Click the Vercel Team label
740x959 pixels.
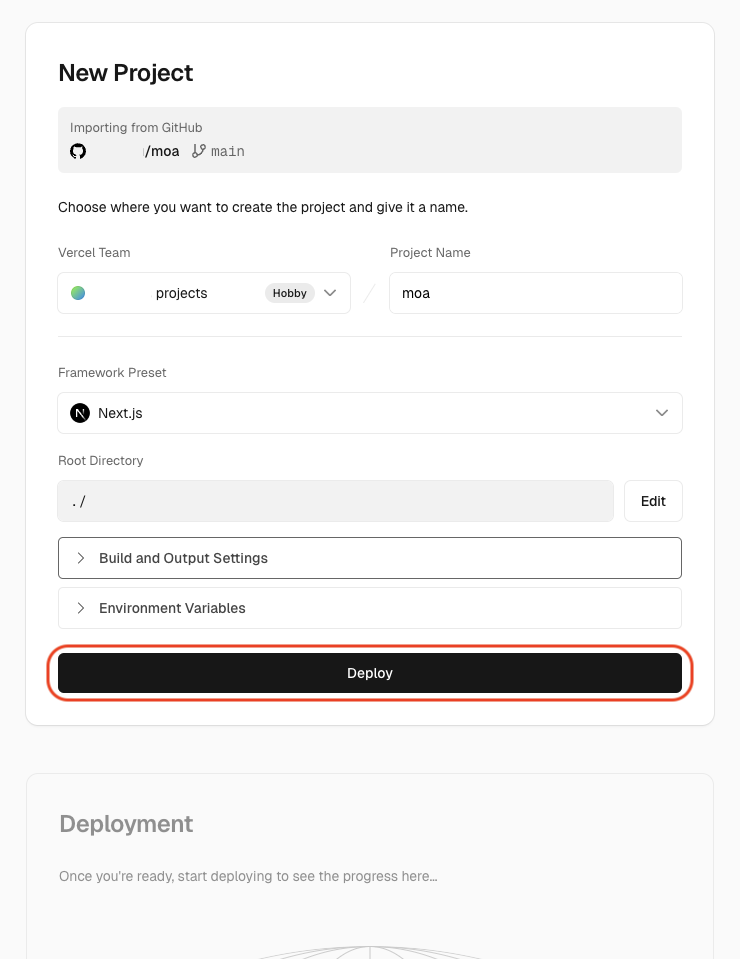(x=94, y=253)
